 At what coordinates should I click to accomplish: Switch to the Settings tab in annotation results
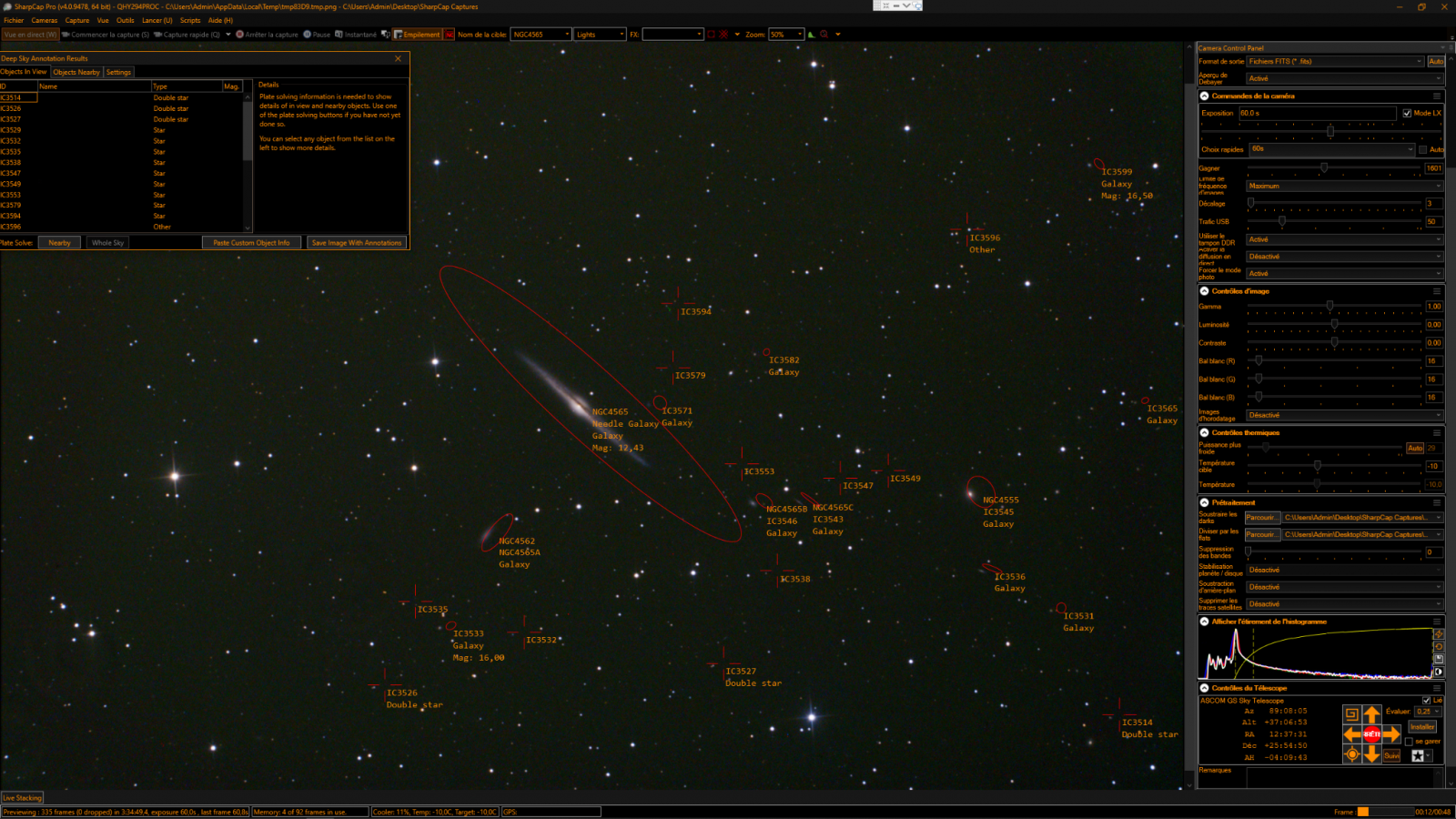tap(118, 72)
